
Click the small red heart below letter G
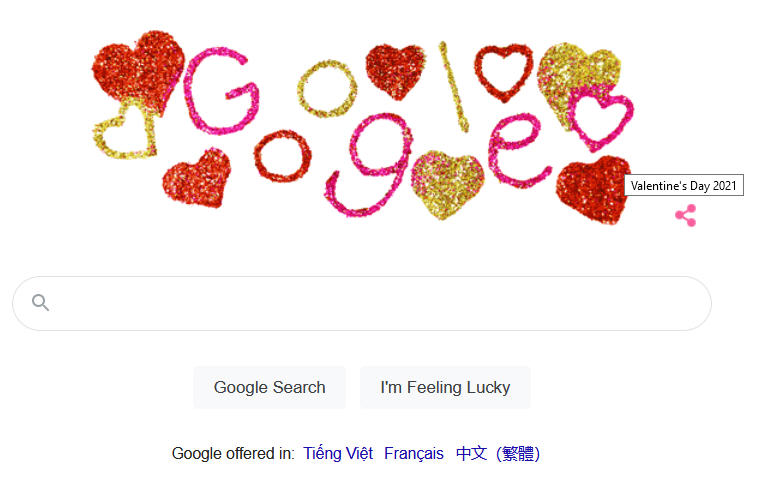(x=197, y=178)
